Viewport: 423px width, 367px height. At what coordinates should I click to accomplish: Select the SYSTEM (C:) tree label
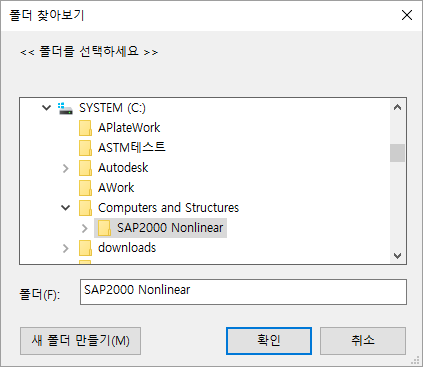[112, 108]
